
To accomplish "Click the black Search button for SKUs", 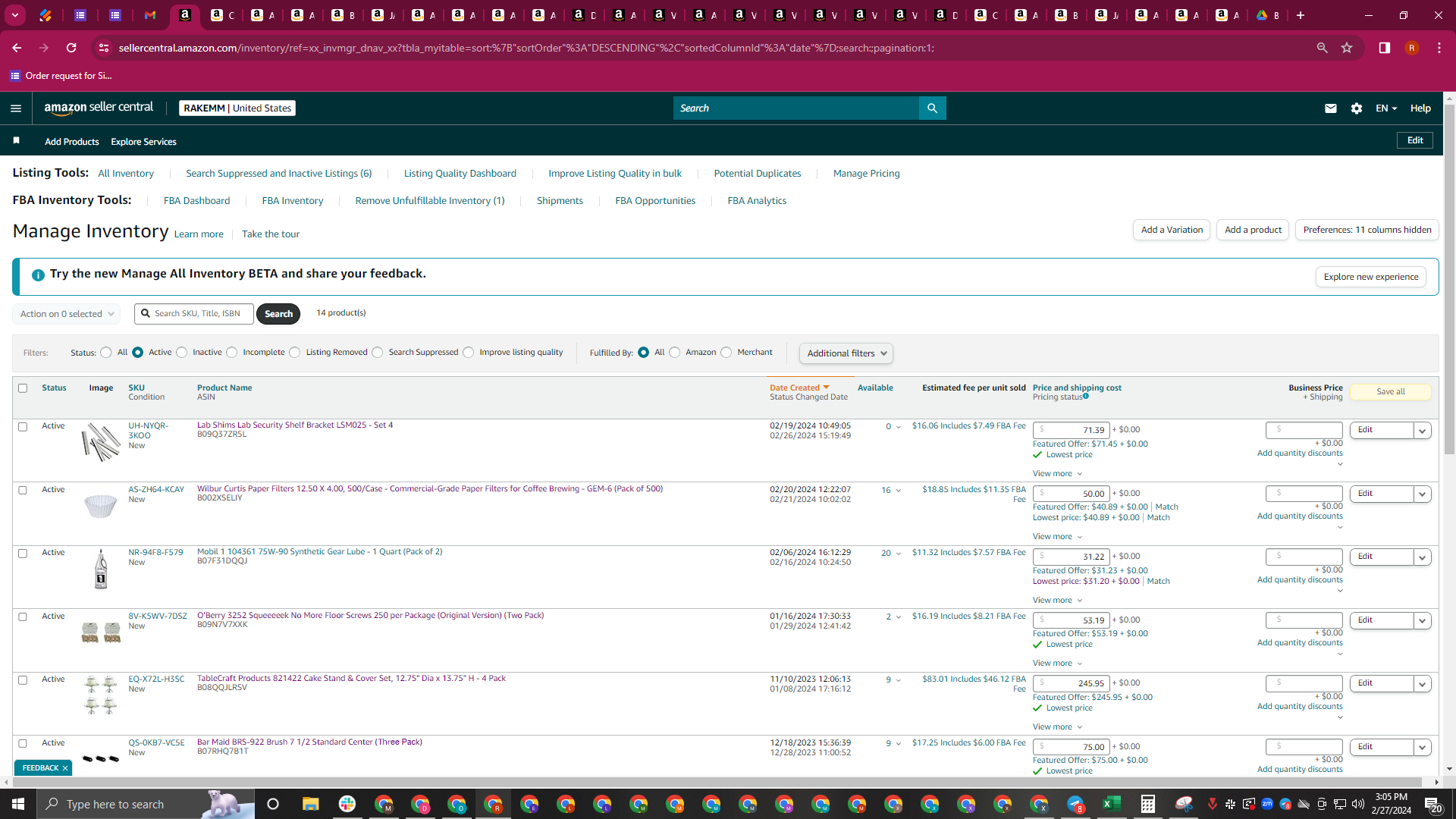I will click(278, 314).
